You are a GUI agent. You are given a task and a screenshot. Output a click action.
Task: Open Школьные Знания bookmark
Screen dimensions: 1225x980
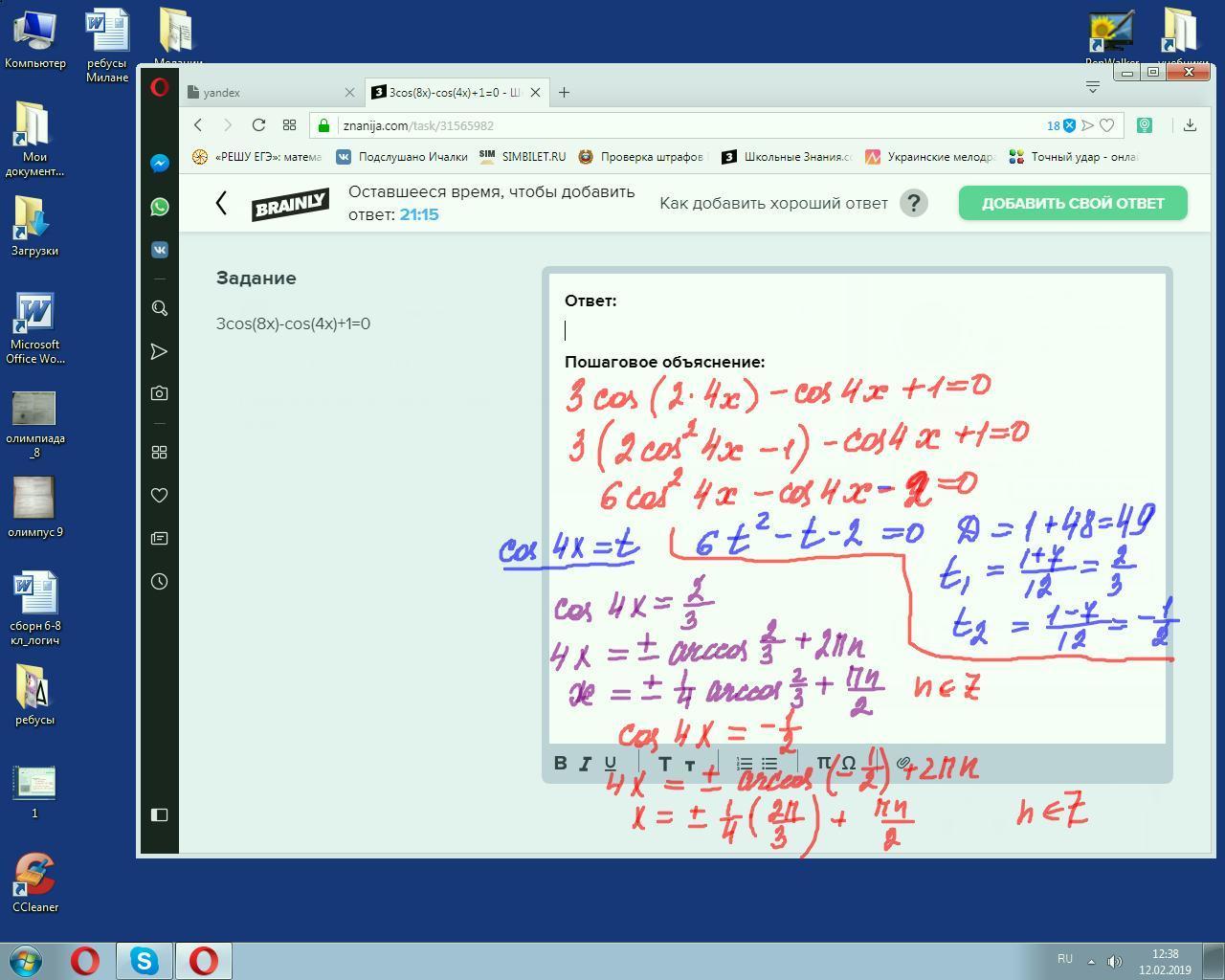click(786, 157)
